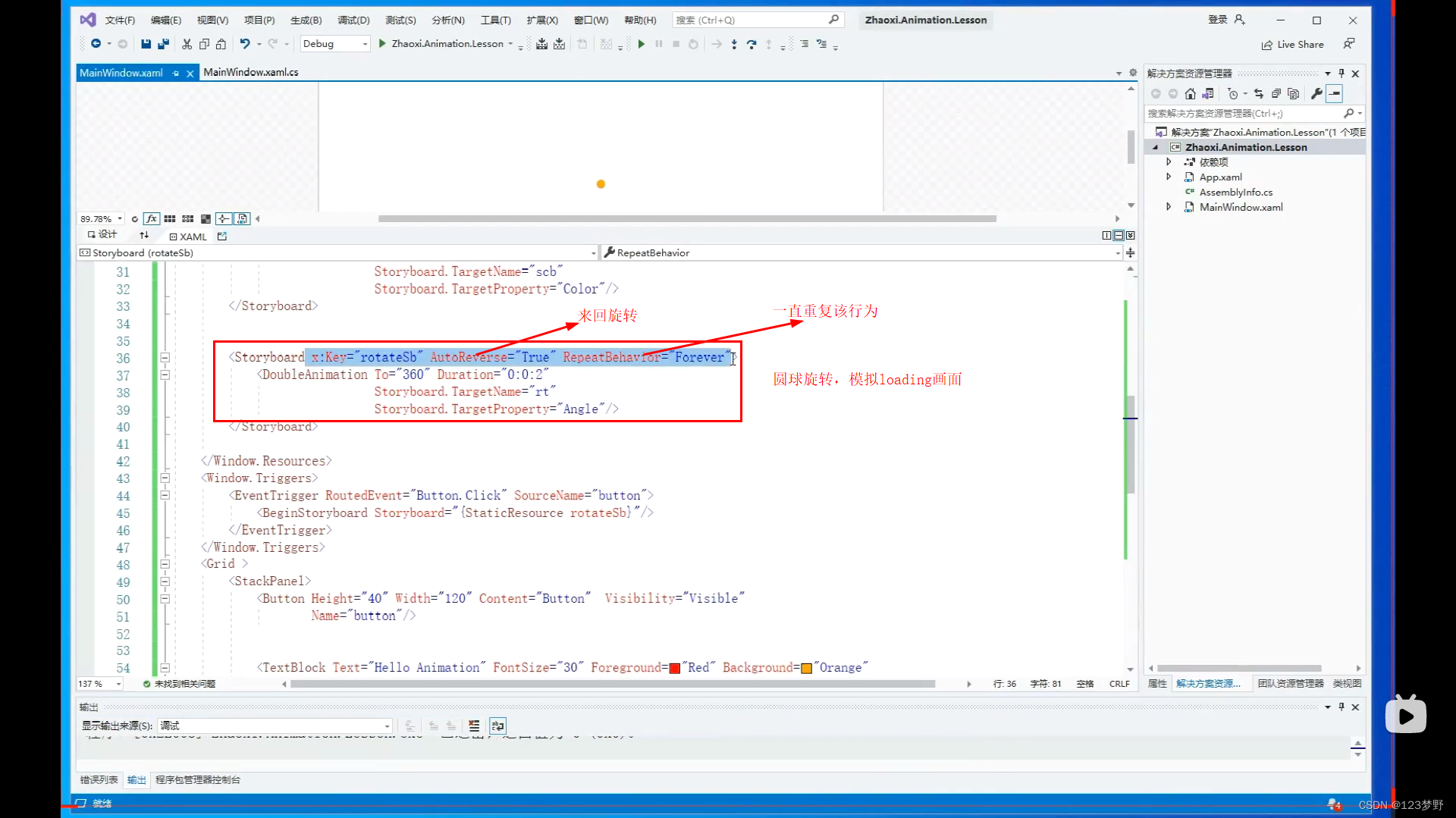Image resolution: width=1456 pixels, height=818 pixels.
Task: Toggle the show snap grid button
Action: [170, 218]
